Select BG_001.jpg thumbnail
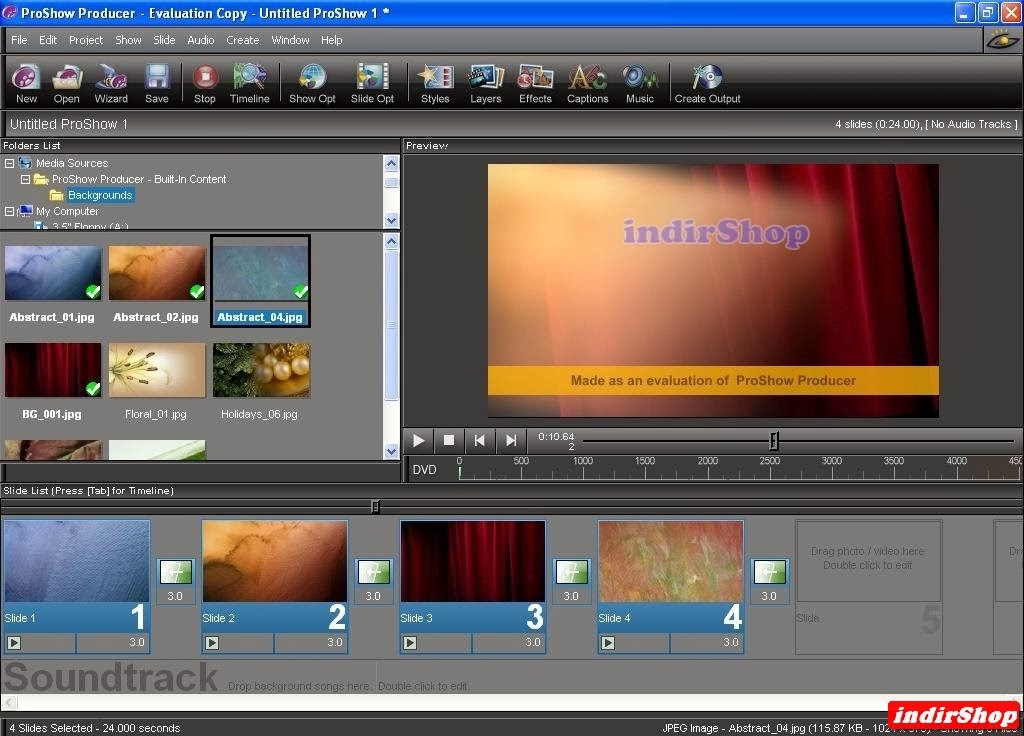The height and width of the screenshot is (736, 1024). click(x=53, y=370)
